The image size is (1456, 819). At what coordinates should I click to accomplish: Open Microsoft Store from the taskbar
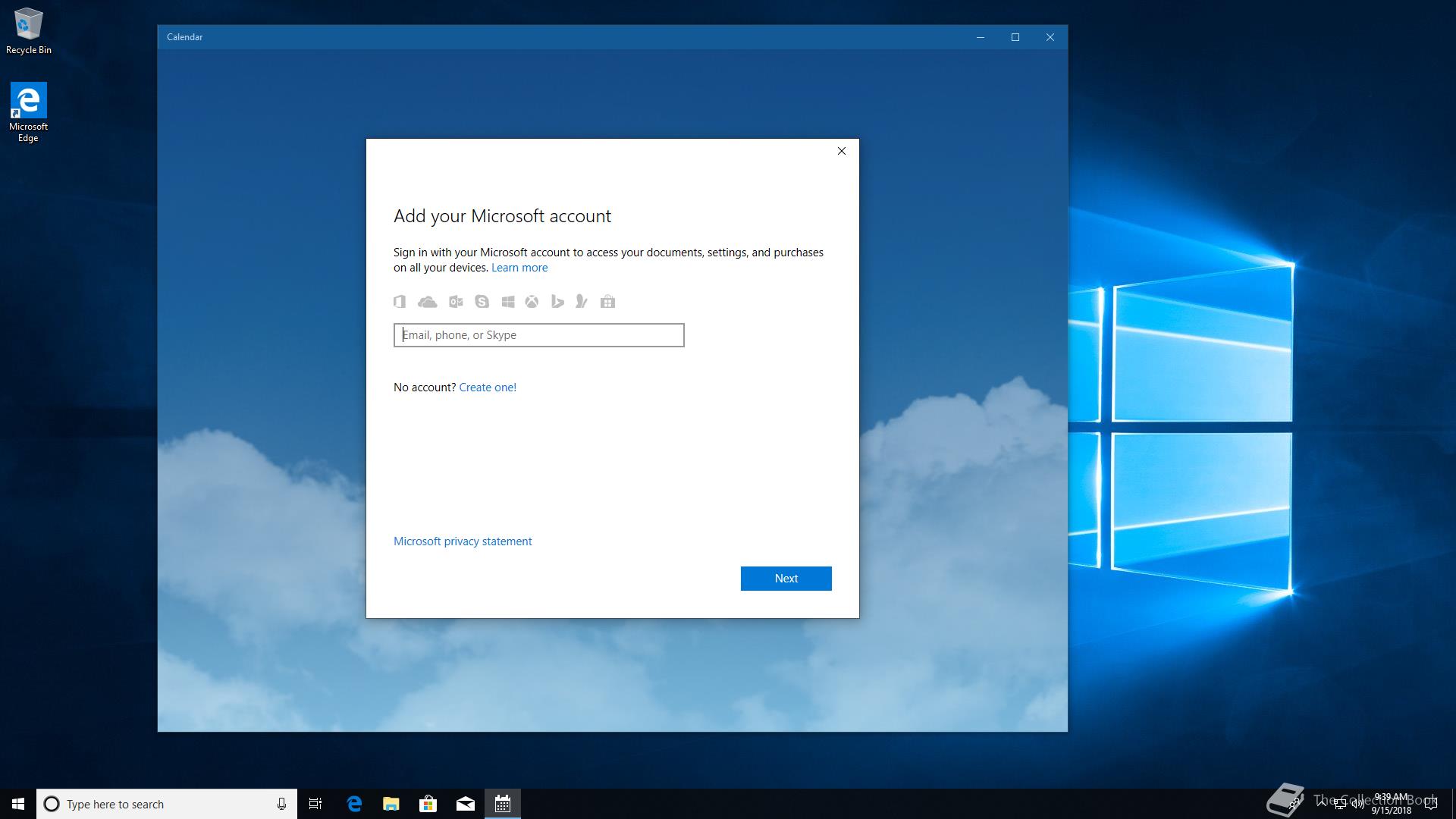pos(428,804)
